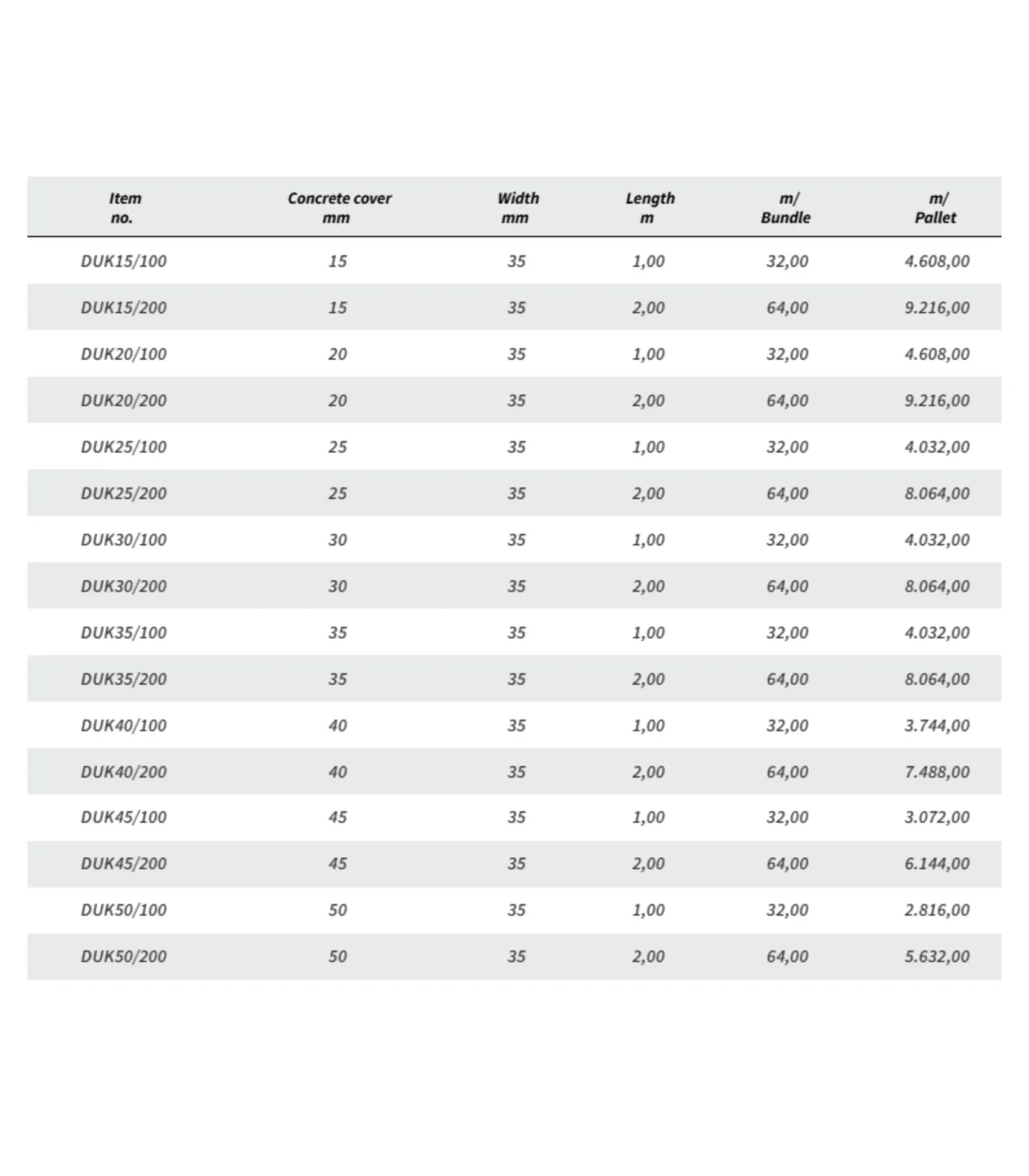Viewport: 1029px width, 1176px height.
Task: Select the 3.744,00 pallet value
Action: point(936,725)
